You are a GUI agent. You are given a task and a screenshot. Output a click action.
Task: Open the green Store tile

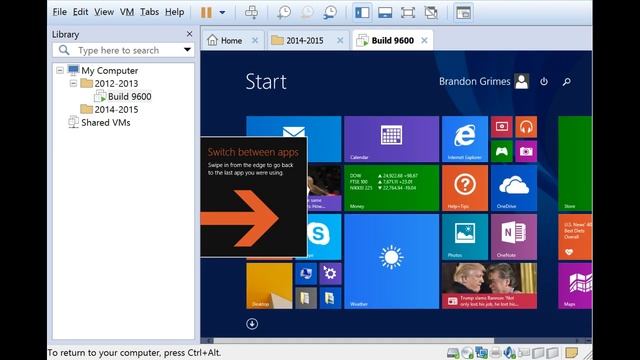point(575,163)
